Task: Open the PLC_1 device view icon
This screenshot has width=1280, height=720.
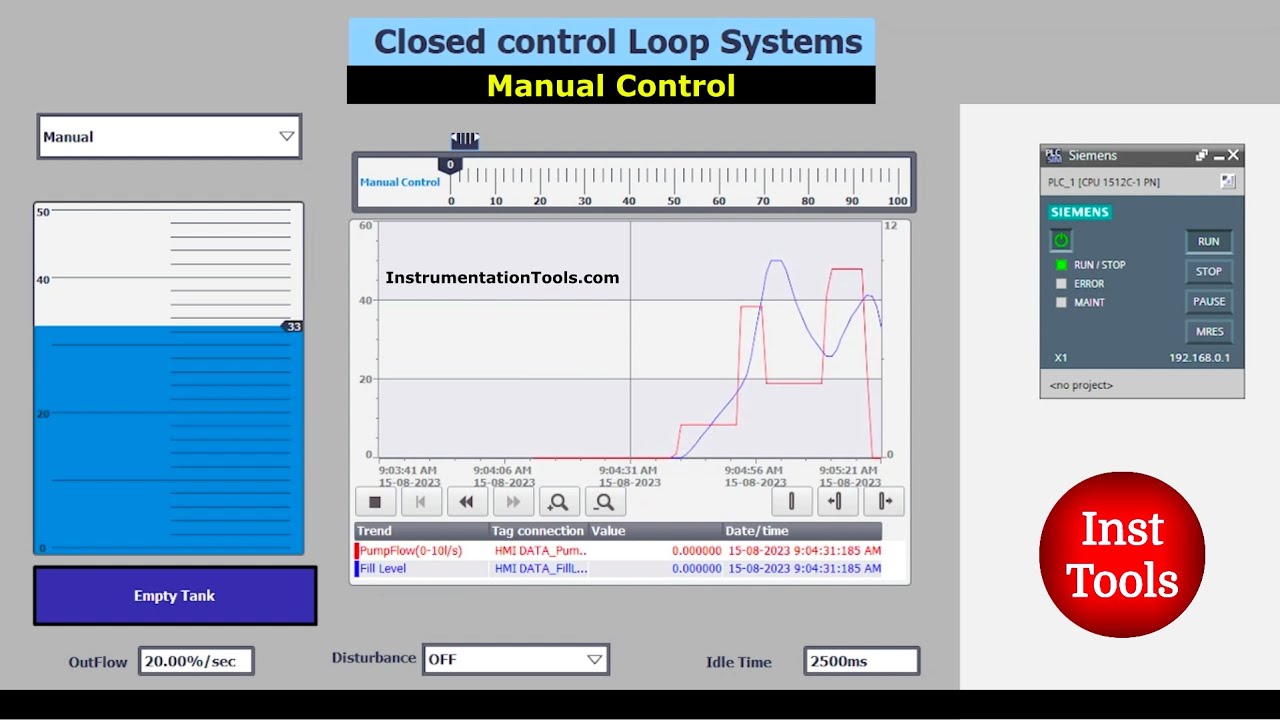Action: tap(1227, 181)
